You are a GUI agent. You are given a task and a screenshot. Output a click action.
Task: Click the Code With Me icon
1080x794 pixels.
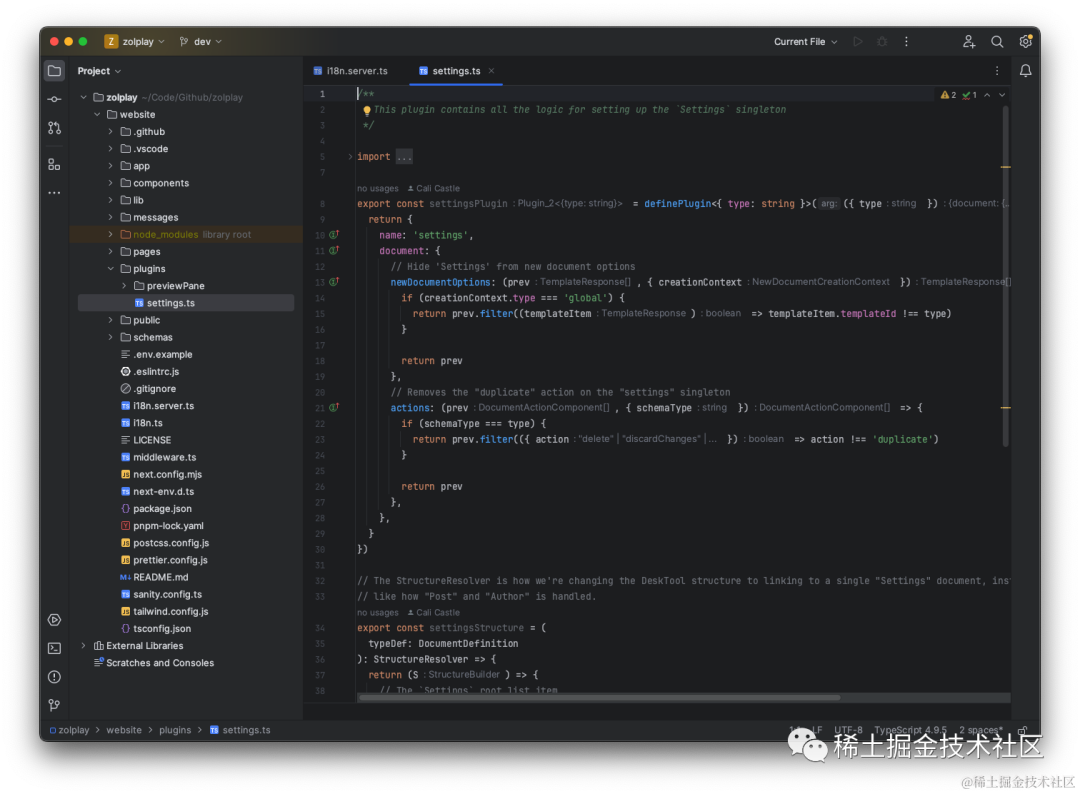(x=968, y=42)
